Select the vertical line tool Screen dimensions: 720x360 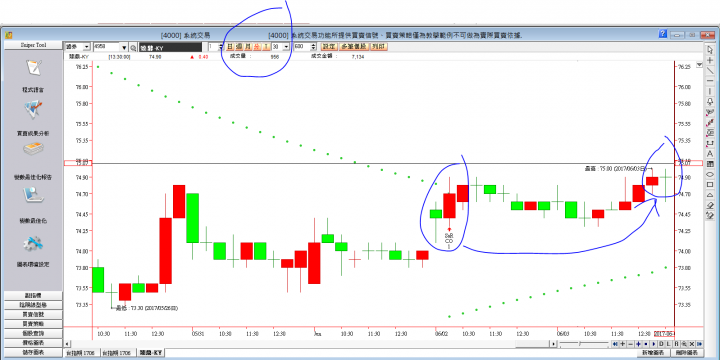(710, 91)
